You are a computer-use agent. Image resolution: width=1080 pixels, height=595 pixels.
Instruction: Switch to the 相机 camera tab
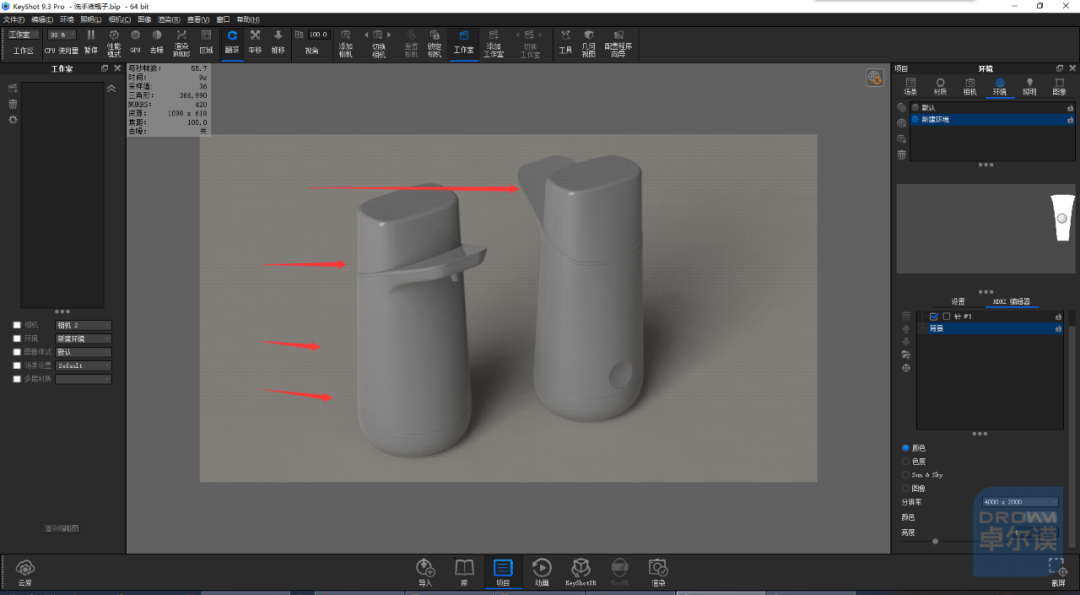pyautogui.click(x=970, y=87)
